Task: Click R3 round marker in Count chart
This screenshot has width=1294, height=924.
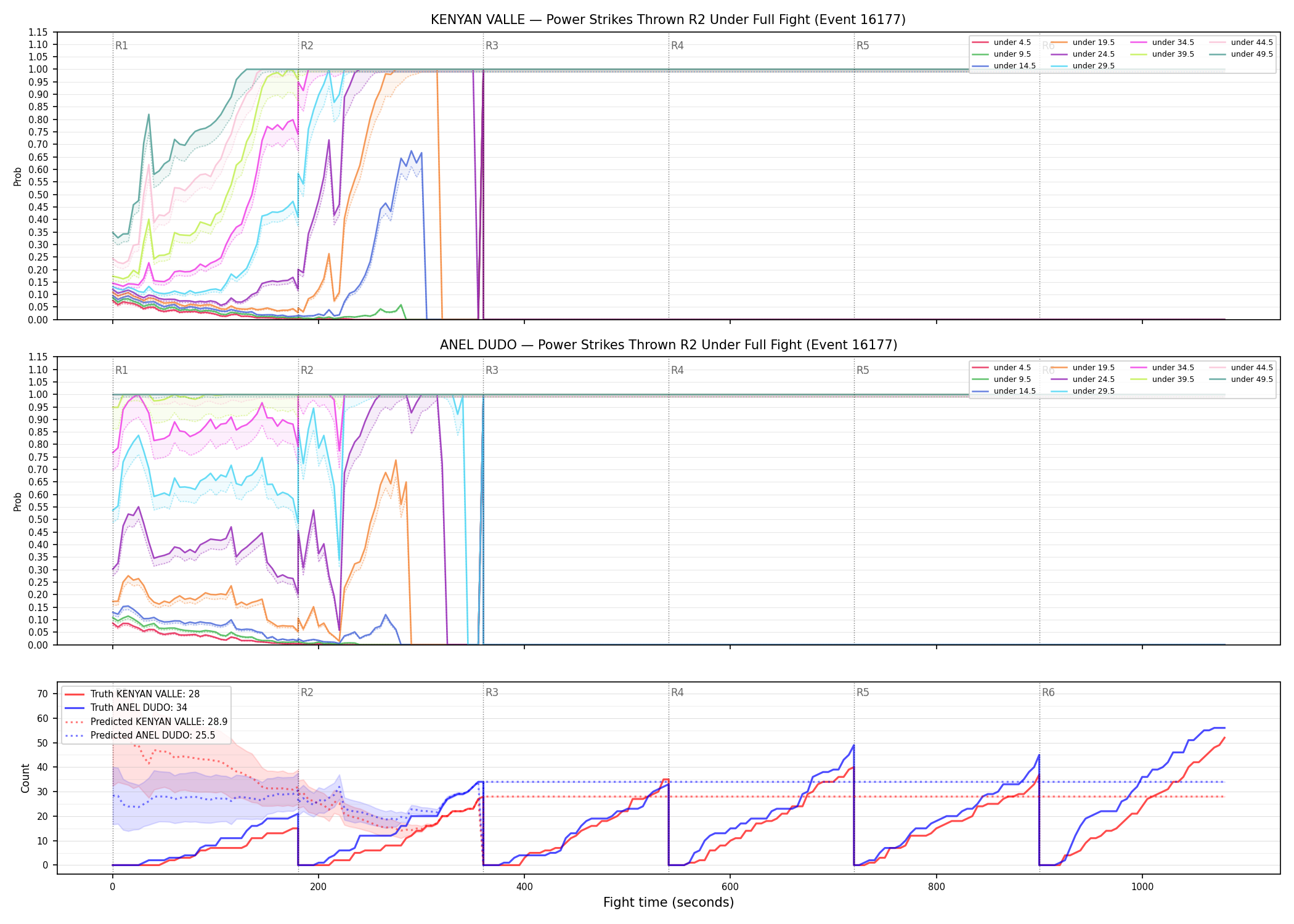Action: (x=492, y=692)
